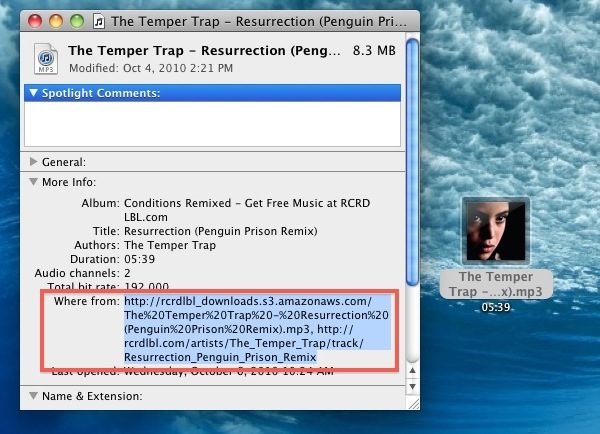600x434 pixels.
Task: Click the 'Resurrection_Penguin_Prison_Remix' URL line
Action: click(220, 357)
